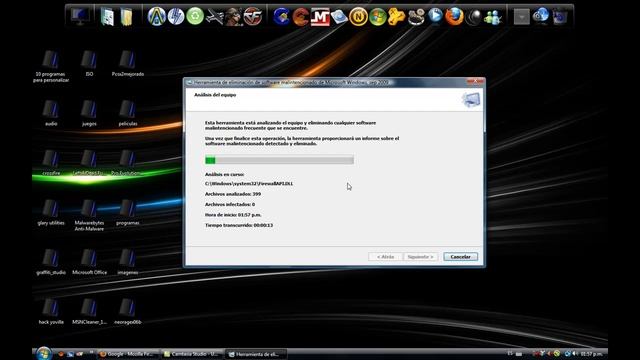The height and width of the screenshot is (360, 640).
Task: Open the audio desktop folder
Action: pos(51,113)
